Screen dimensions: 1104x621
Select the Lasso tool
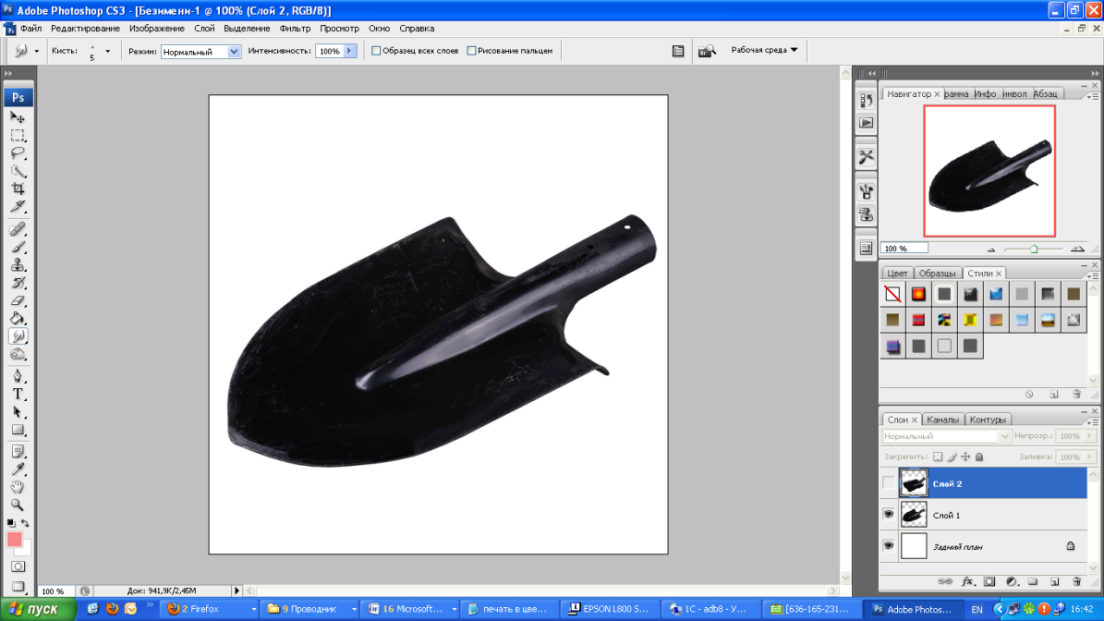click(x=18, y=153)
